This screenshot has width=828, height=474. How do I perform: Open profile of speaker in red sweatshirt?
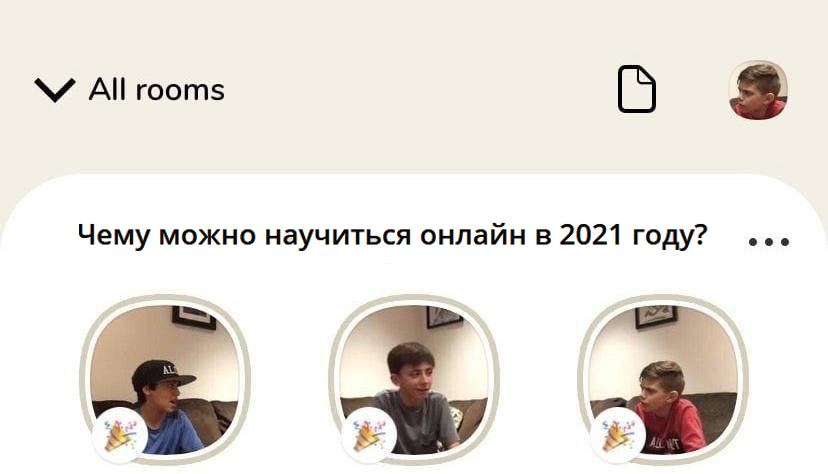663,380
